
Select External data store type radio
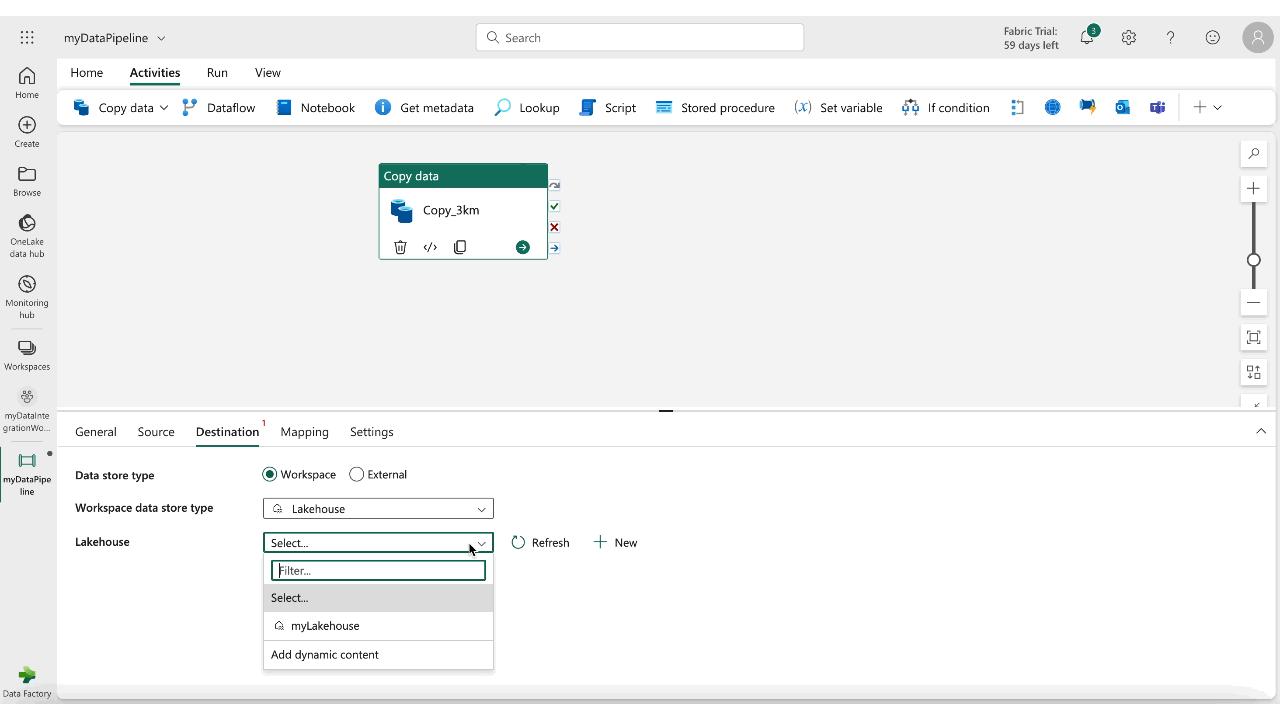tap(356, 474)
